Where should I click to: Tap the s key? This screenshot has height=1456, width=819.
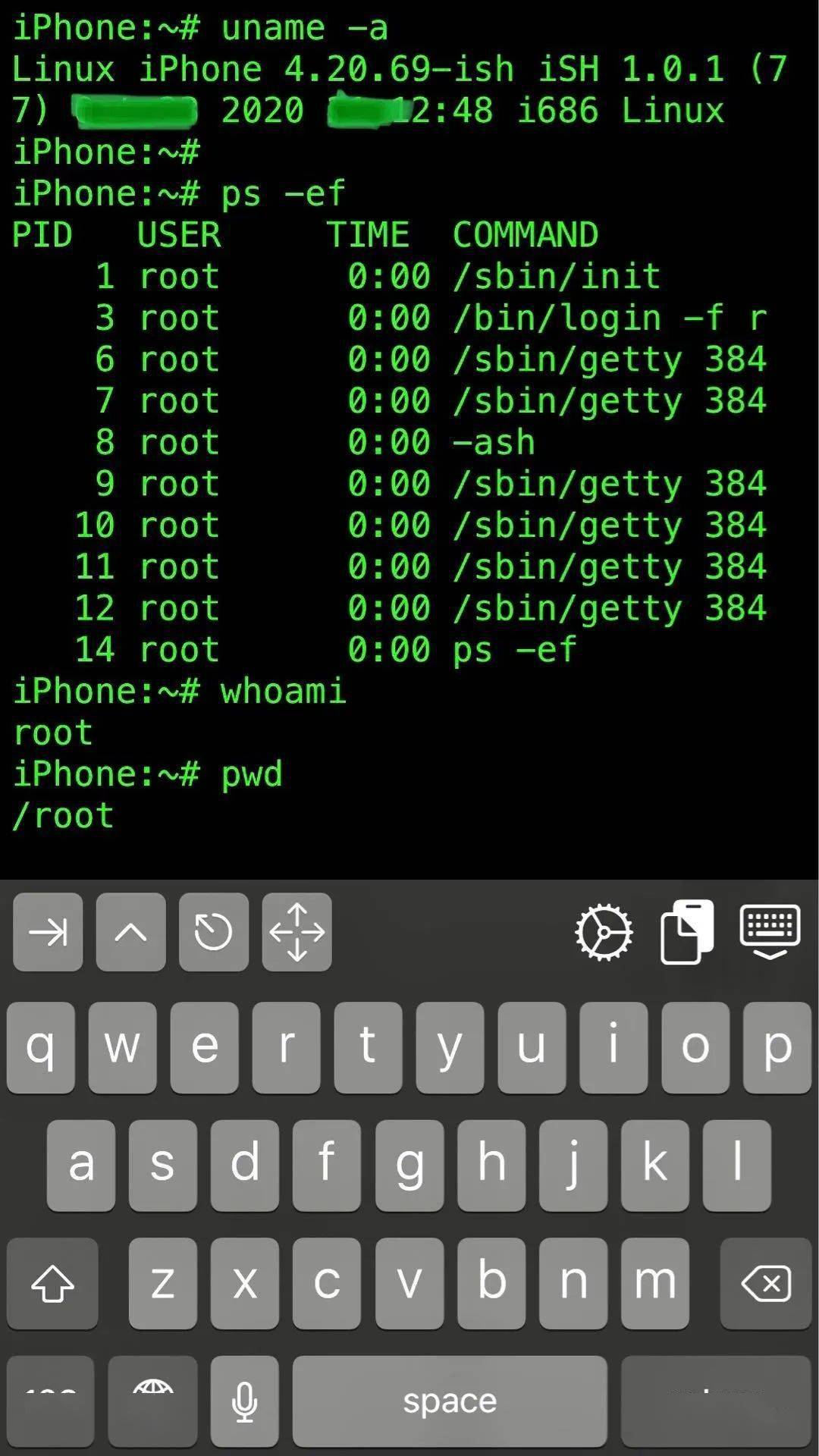coord(163,1166)
